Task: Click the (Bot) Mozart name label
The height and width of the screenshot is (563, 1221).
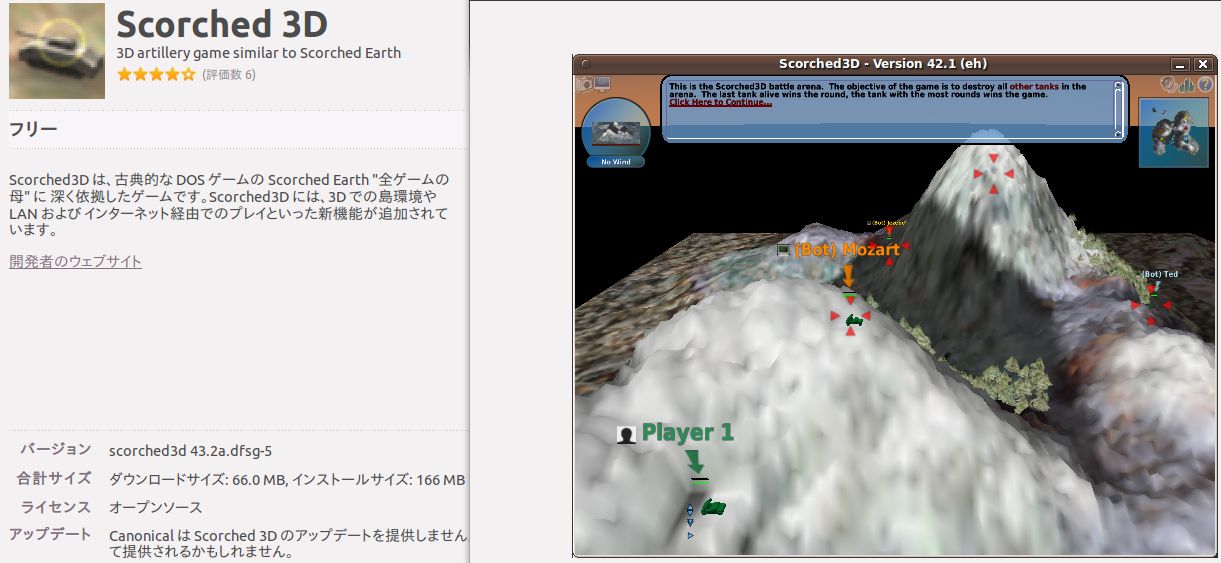Action: [x=847, y=250]
